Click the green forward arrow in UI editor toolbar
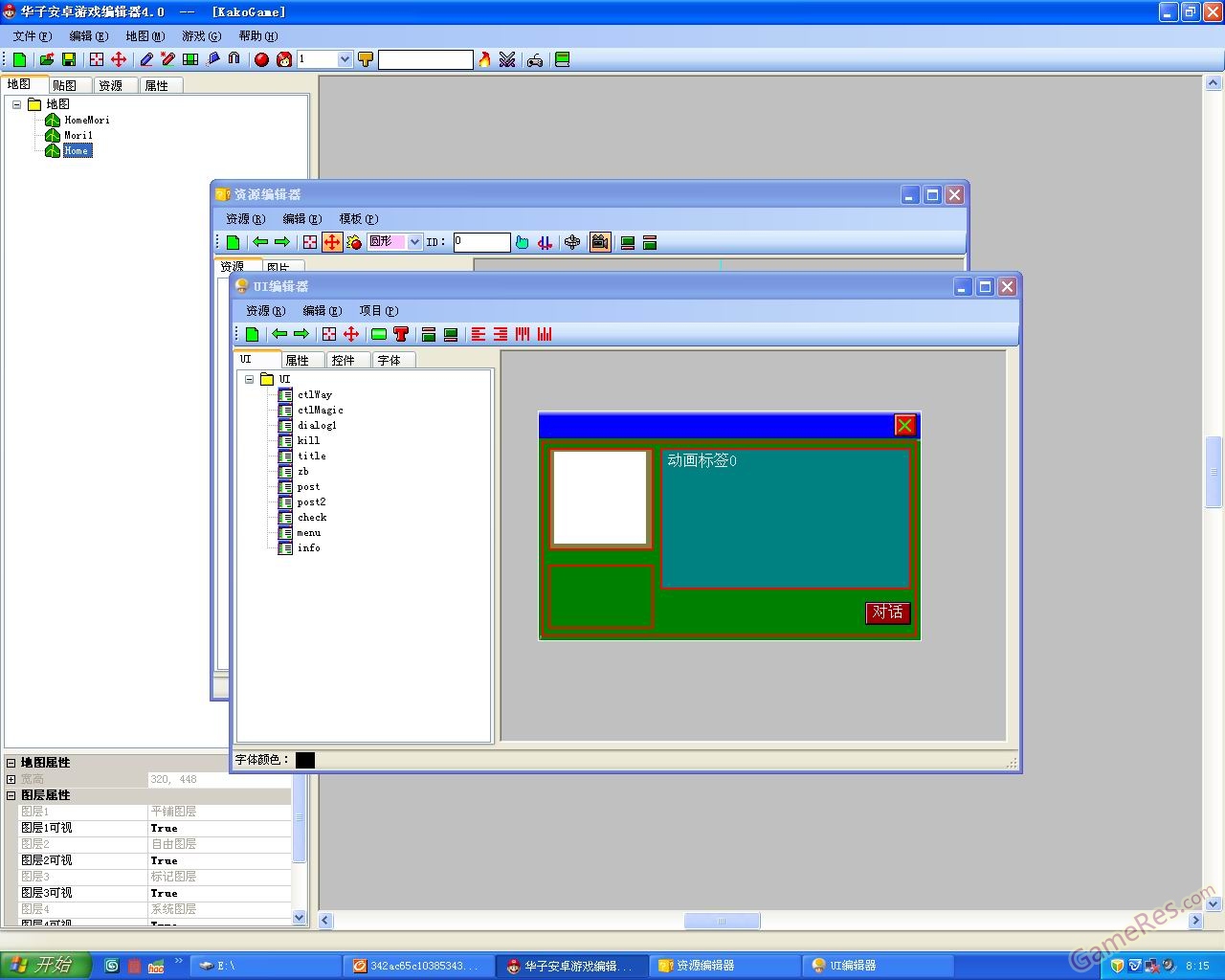Screen dimensions: 1225x980 [x=301, y=334]
